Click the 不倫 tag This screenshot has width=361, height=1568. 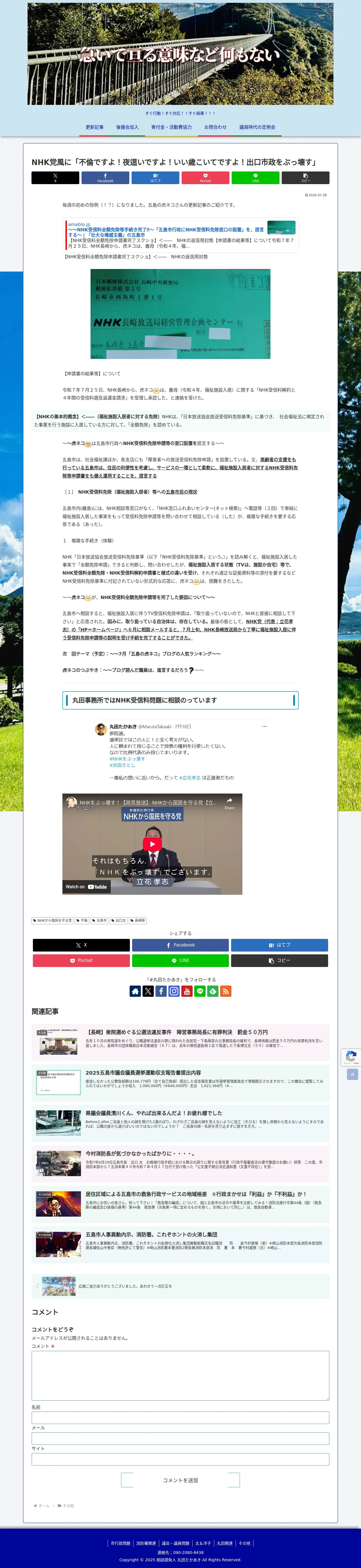point(82,920)
